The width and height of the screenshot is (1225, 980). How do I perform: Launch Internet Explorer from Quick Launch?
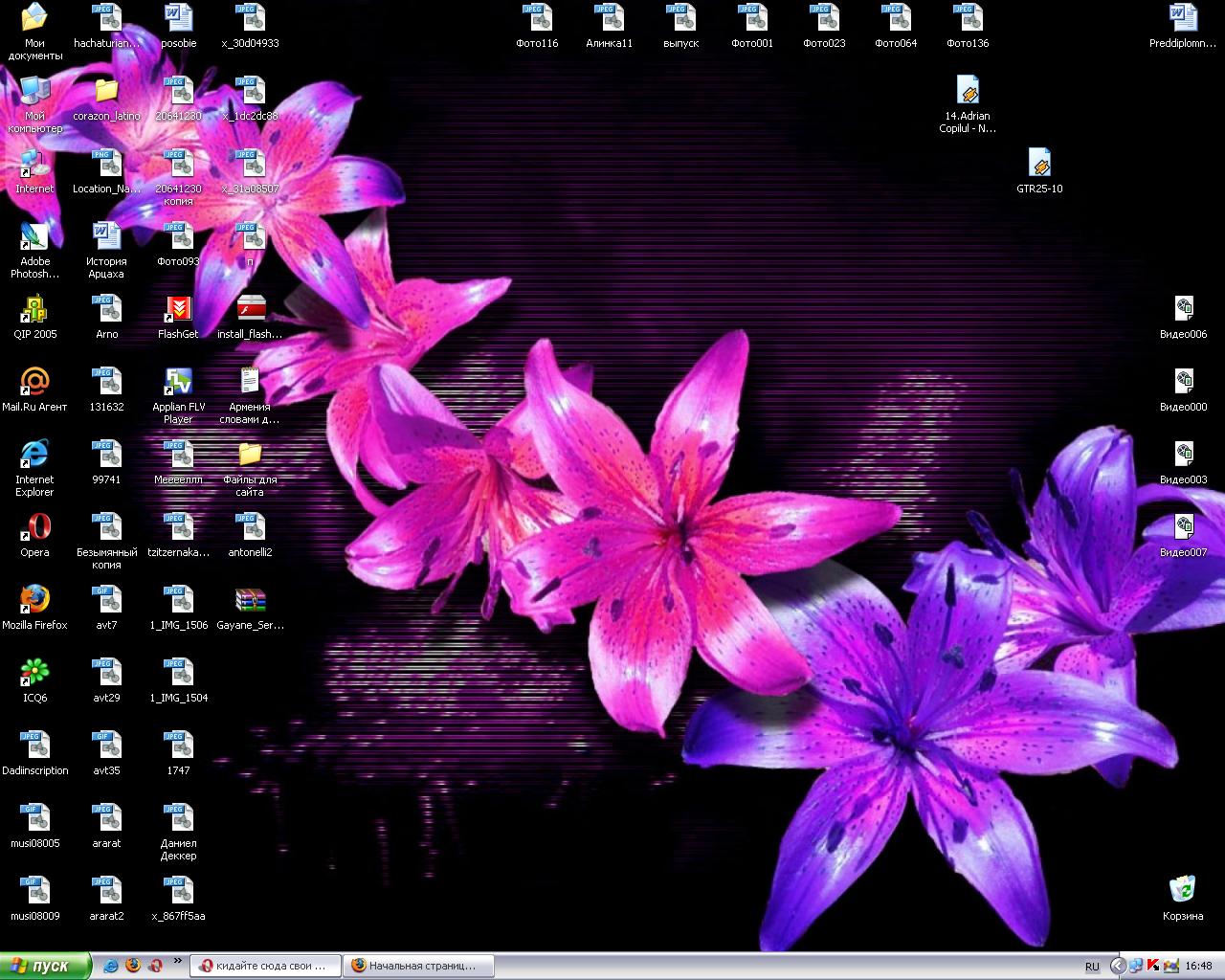(x=111, y=966)
